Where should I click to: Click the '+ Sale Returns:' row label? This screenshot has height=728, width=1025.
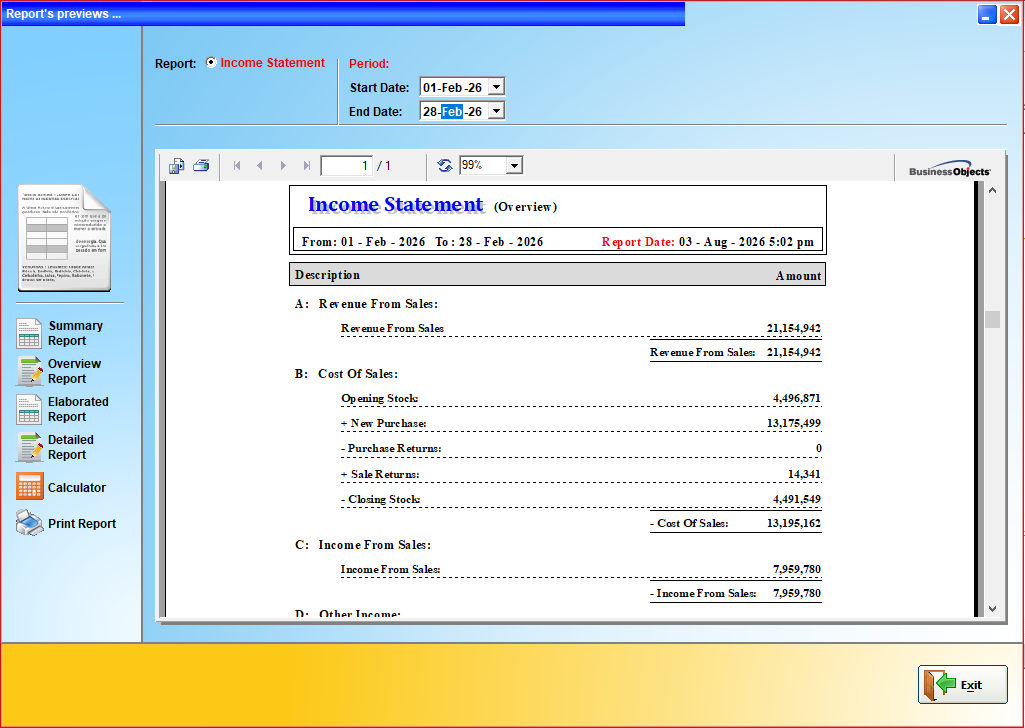(380, 474)
